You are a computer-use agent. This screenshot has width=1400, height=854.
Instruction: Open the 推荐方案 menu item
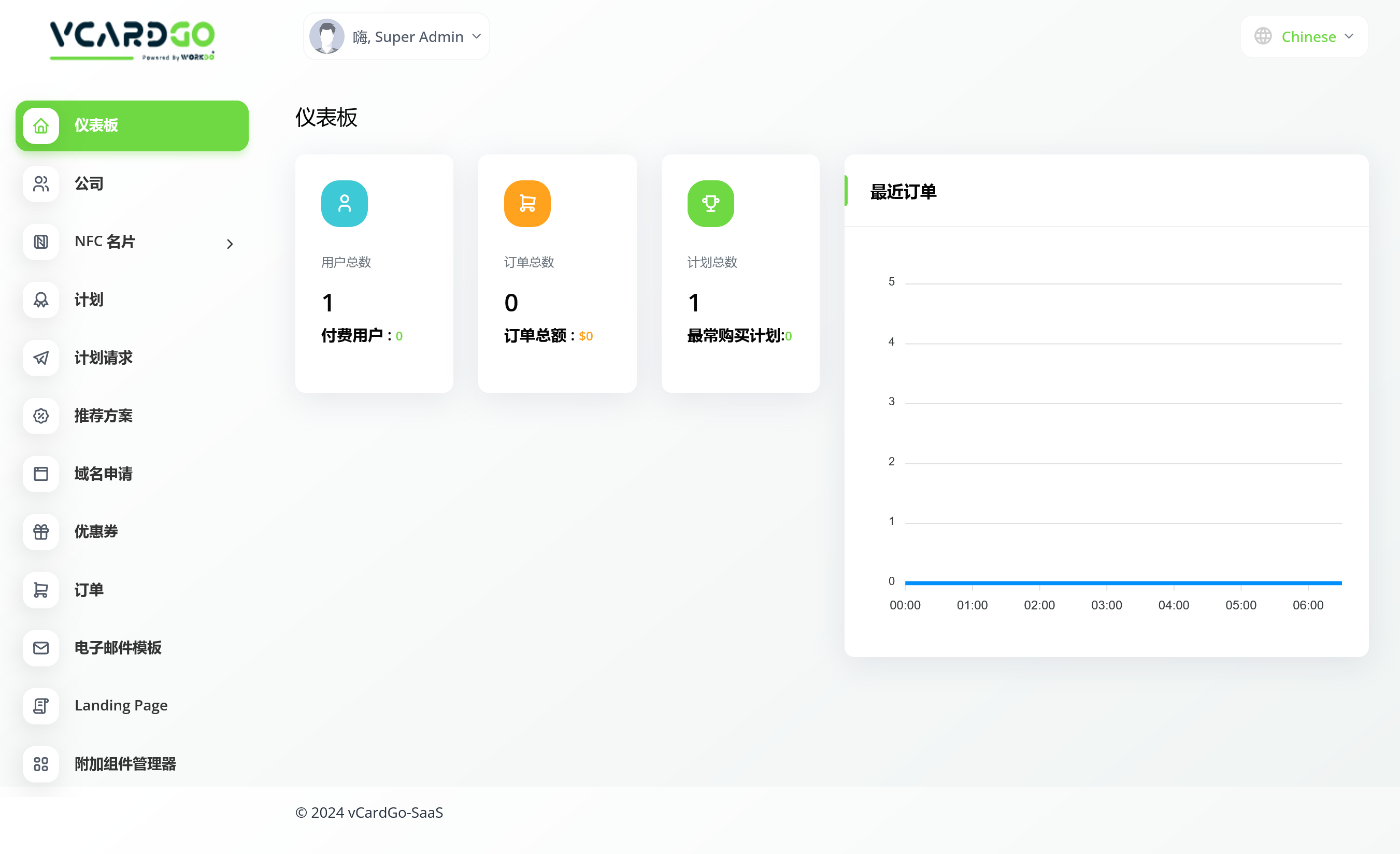pyautogui.click(x=104, y=416)
